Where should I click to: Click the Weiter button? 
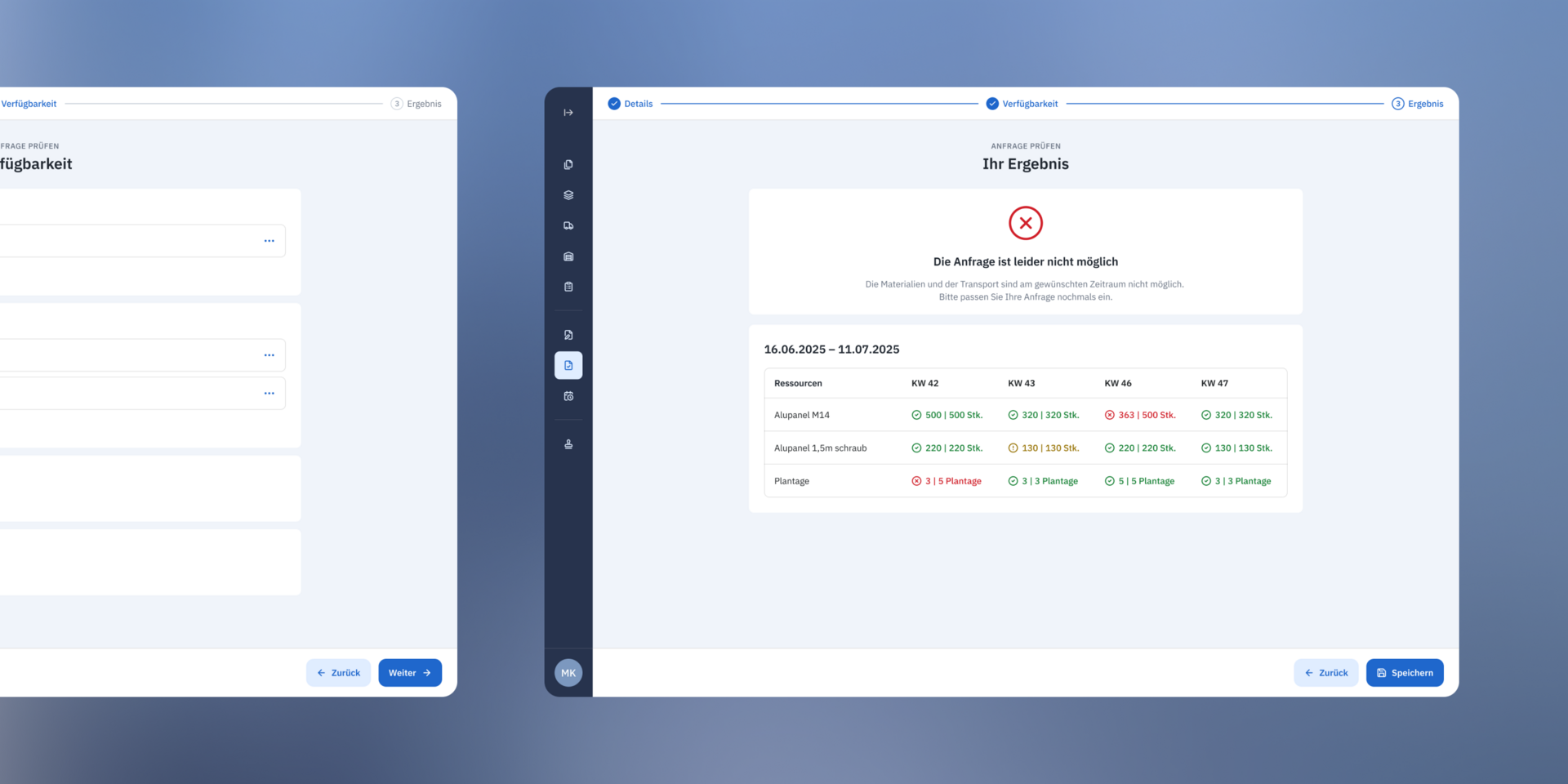(x=410, y=673)
